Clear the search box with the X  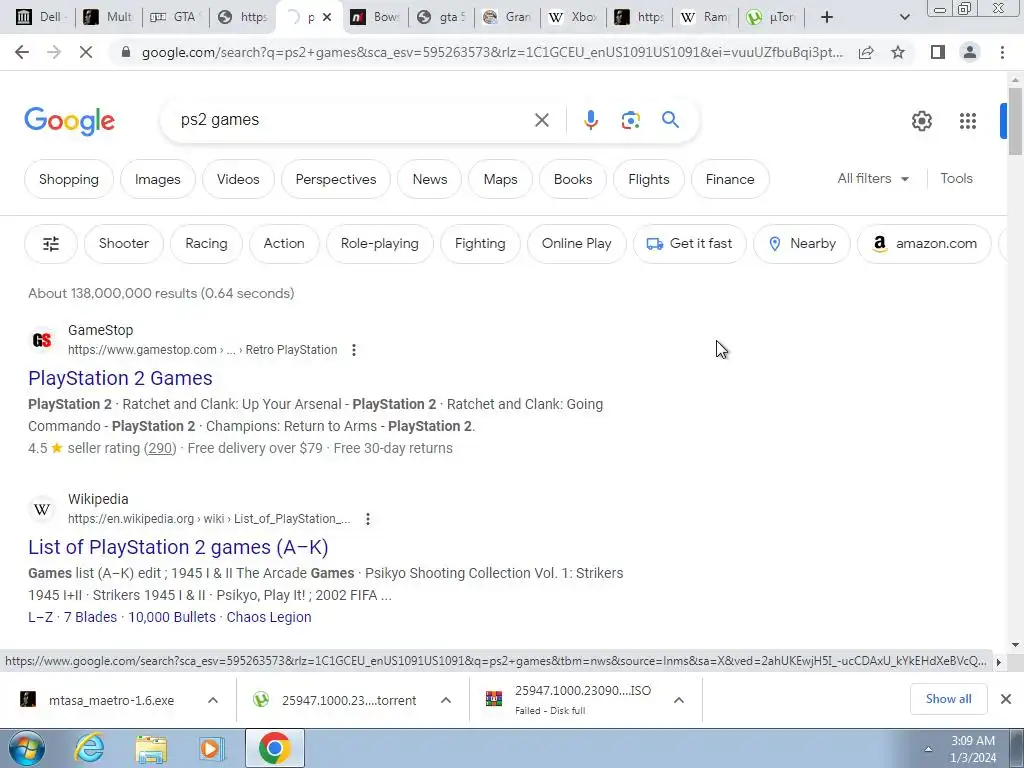click(x=541, y=120)
